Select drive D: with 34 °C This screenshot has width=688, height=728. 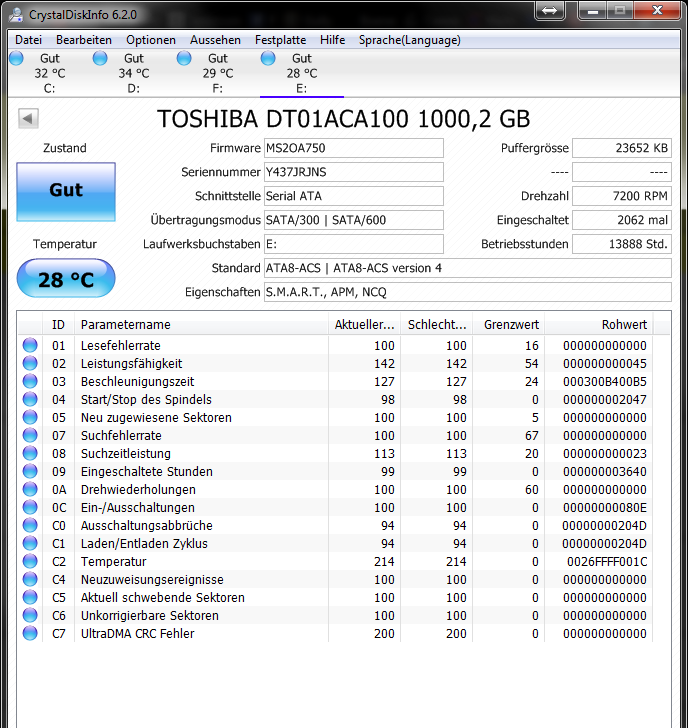pos(134,73)
